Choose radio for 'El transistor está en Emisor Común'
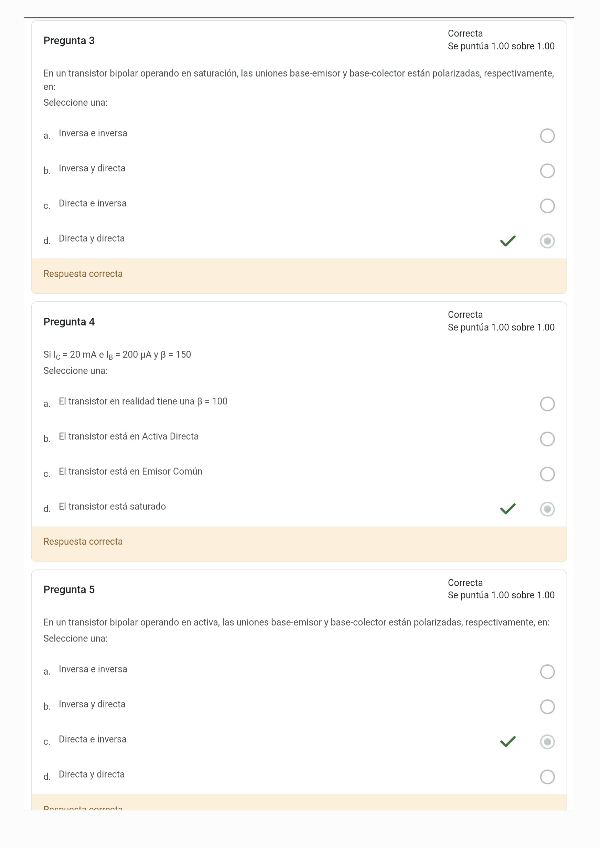The image size is (600, 848). pyautogui.click(x=547, y=474)
